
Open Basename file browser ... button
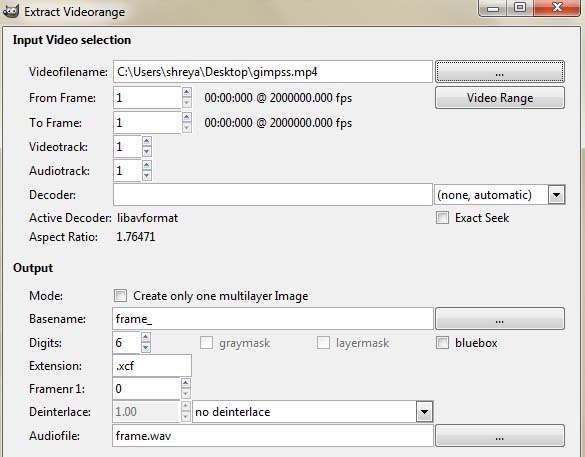pos(500,319)
